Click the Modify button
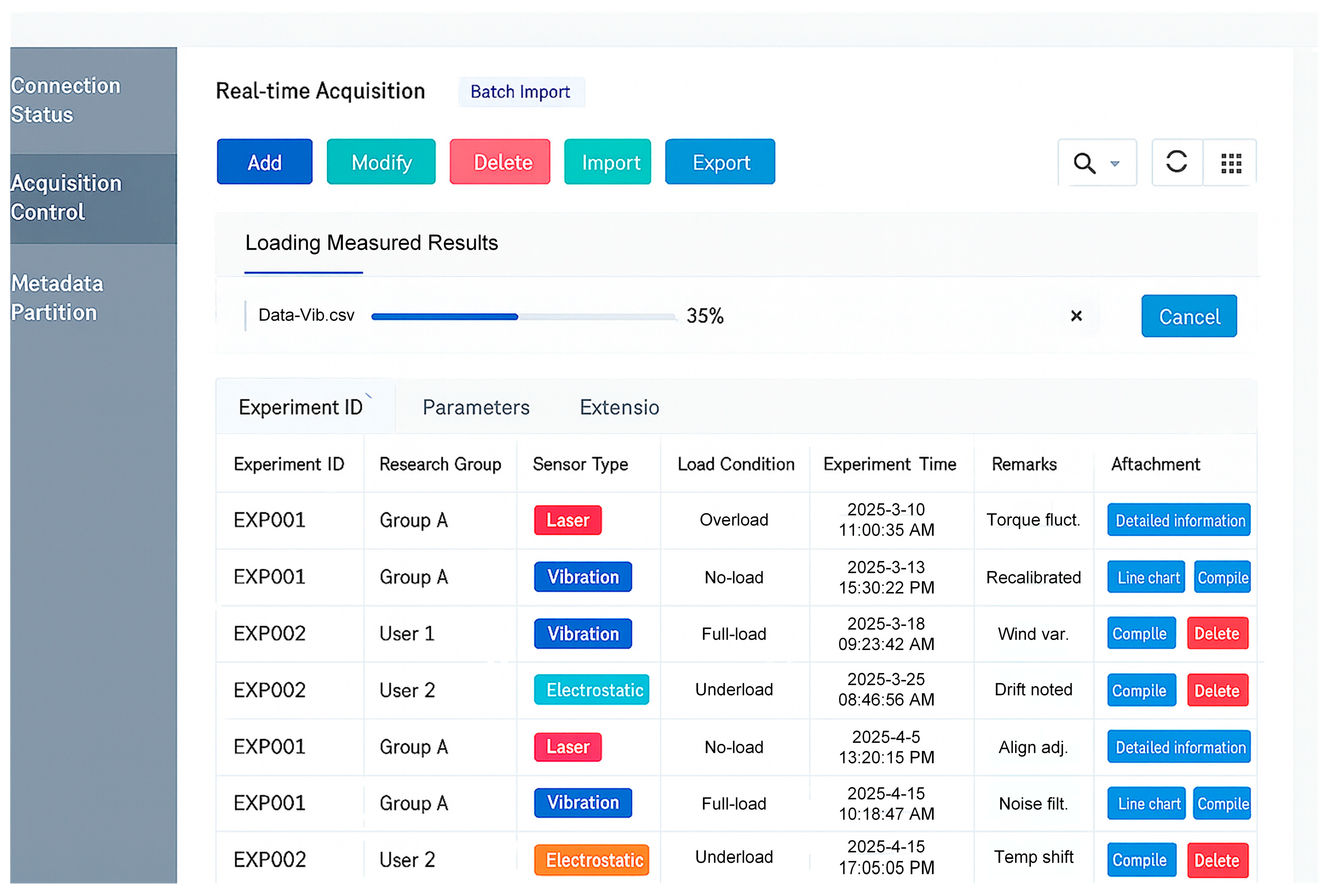 click(x=381, y=162)
